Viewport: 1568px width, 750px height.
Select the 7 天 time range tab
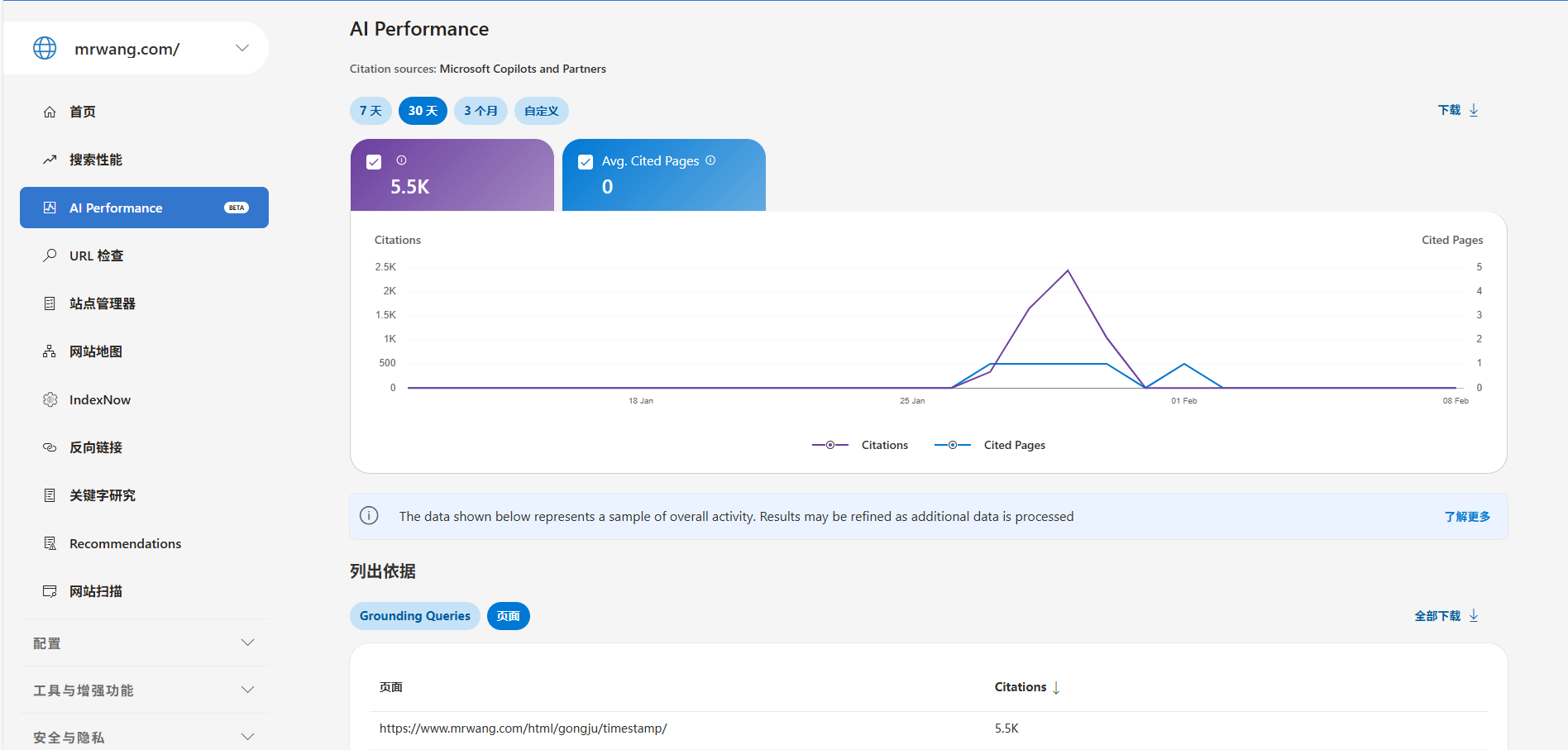[x=370, y=111]
